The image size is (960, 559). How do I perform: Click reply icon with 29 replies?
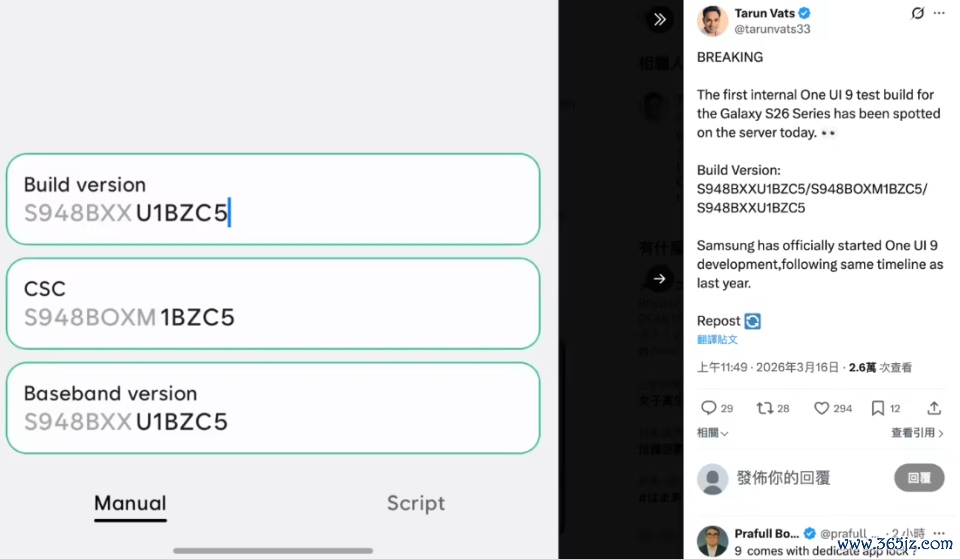tap(708, 408)
